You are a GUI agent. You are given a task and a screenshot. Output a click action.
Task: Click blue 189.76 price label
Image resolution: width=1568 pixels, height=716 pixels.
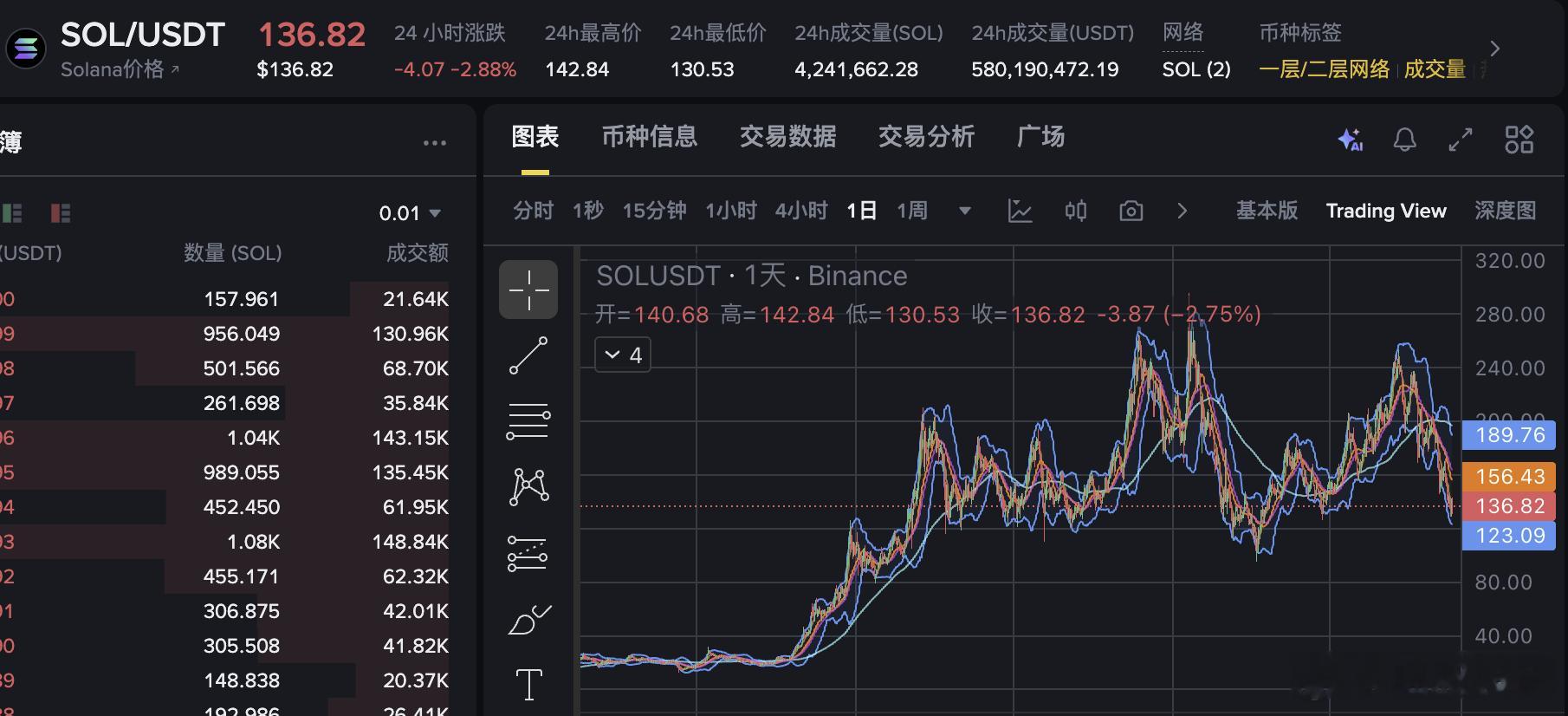[1509, 435]
